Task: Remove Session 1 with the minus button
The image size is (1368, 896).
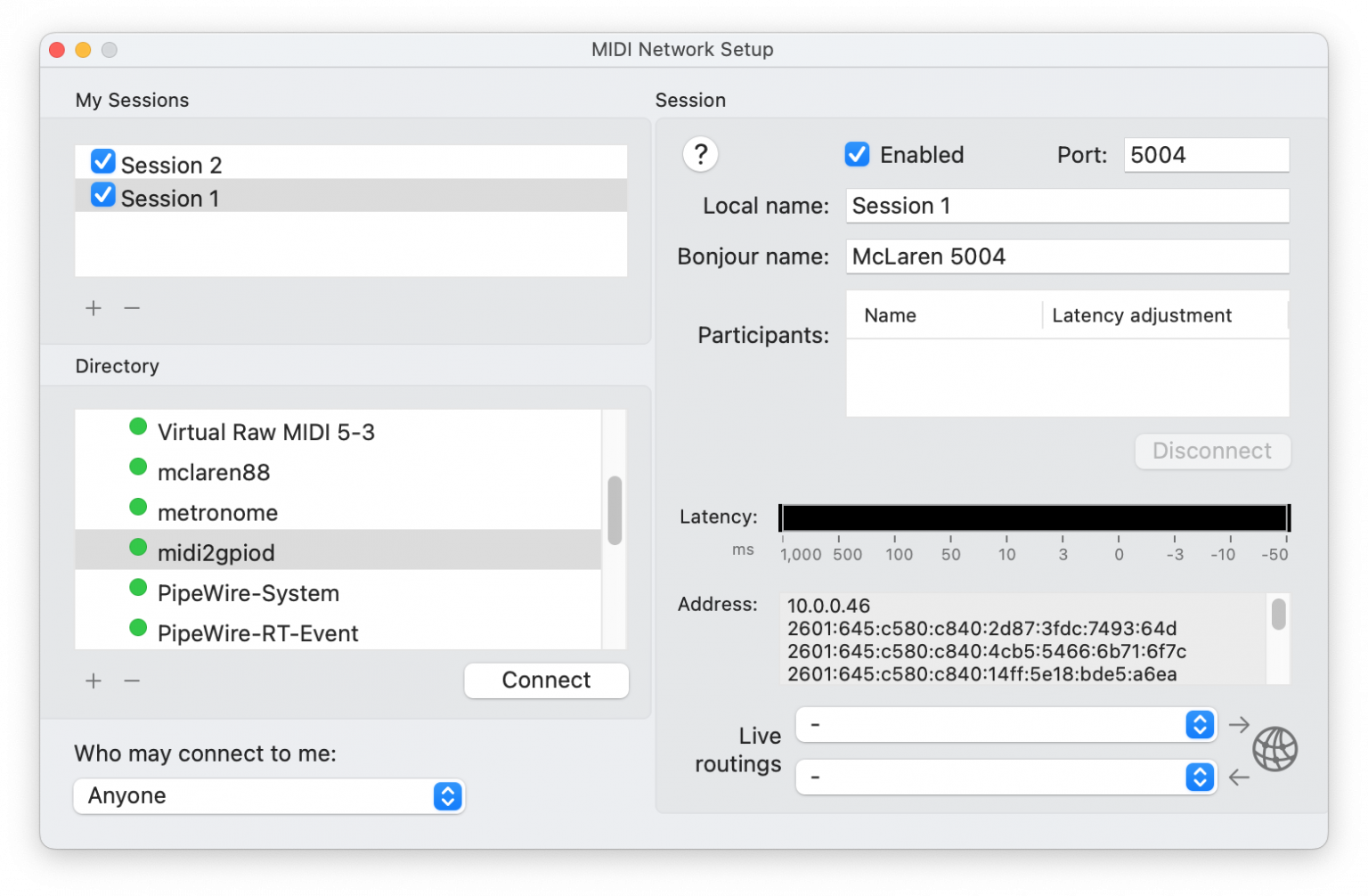Action: point(132,307)
